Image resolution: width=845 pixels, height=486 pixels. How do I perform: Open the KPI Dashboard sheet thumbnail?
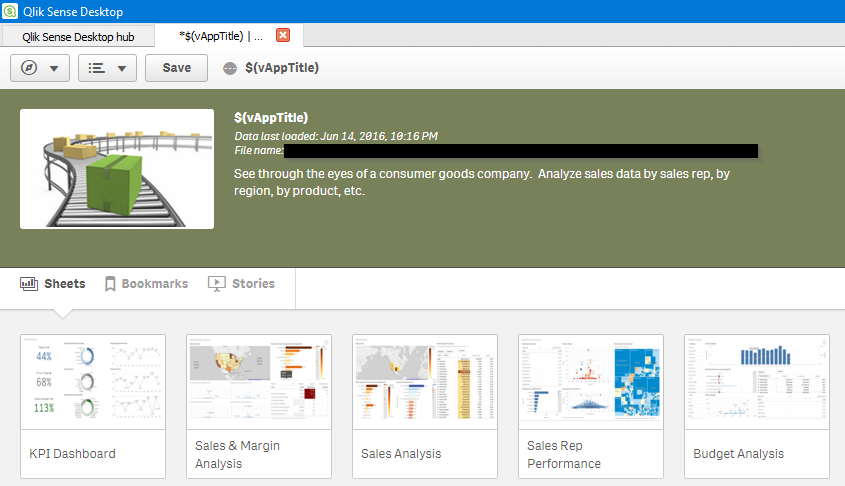tap(93, 382)
